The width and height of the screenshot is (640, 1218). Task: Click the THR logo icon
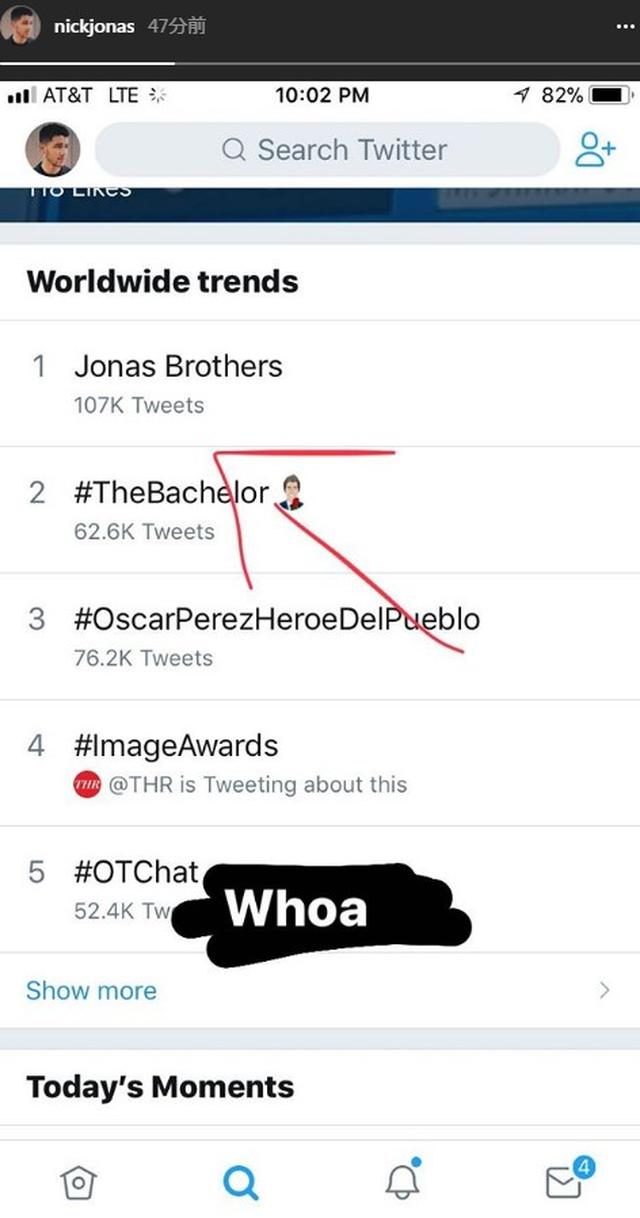pos(87,785)
